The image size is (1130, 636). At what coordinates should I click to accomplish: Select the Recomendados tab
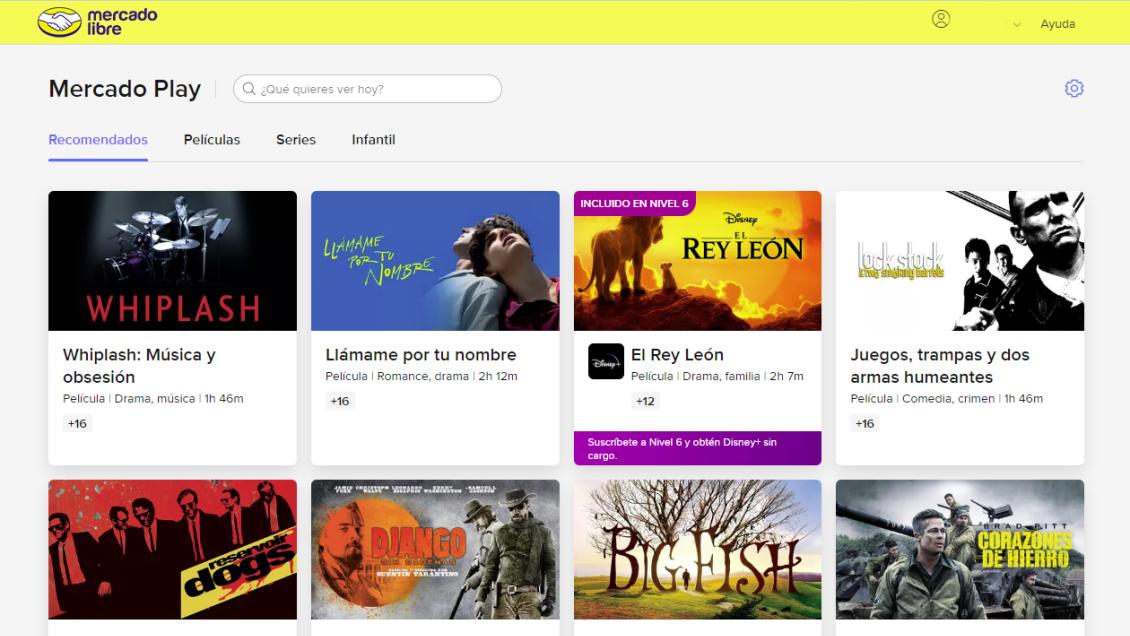tap(98, 139)
